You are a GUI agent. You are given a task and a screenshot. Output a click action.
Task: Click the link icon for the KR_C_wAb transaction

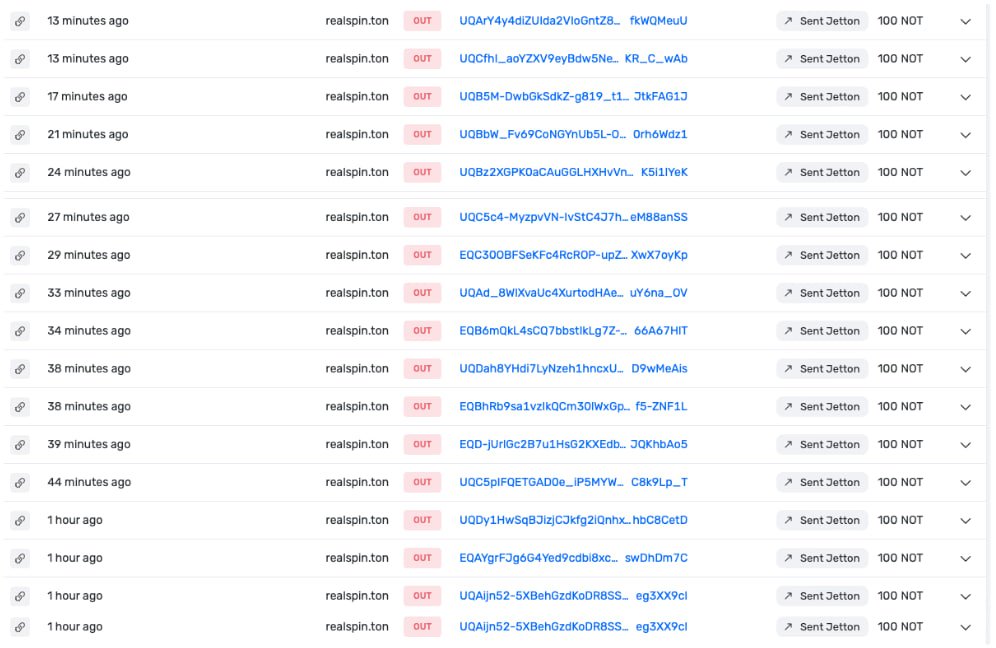point(20,59)
